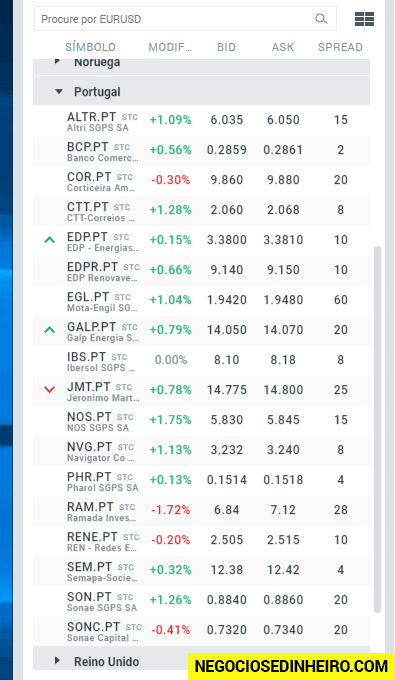Viewport: 395px width, 680px height.
Task: Click the green up arrow beside EDP.PT
Action: pos(50,239)
